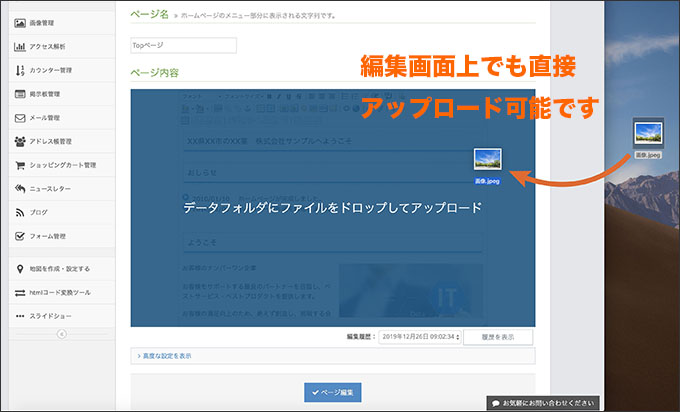This screenshot has height=412, width=680.
Task: Click the 履歴を表示 button
Action: [498, 337]
